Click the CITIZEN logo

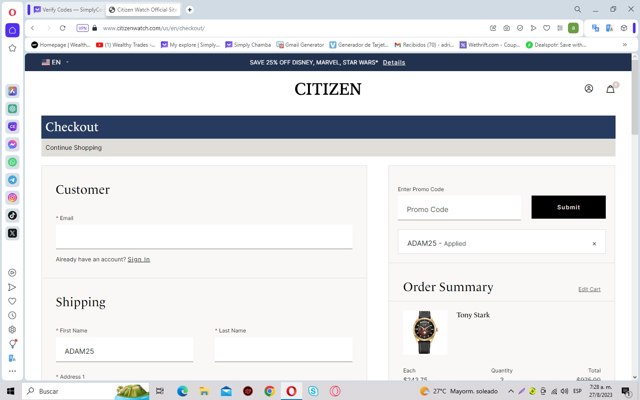[328, 89]
